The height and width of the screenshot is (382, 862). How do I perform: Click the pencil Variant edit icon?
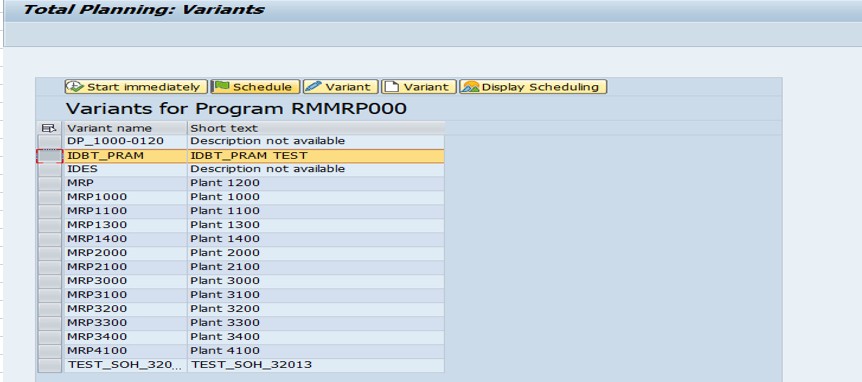click(x=313, y=87)
